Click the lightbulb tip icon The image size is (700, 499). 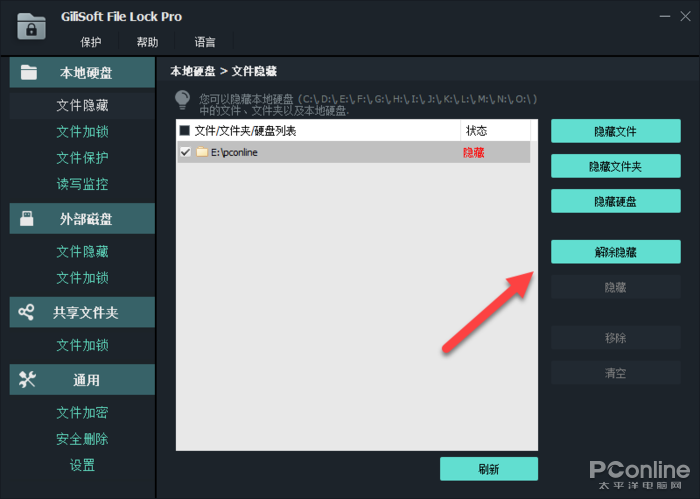(x=183, y=100)
